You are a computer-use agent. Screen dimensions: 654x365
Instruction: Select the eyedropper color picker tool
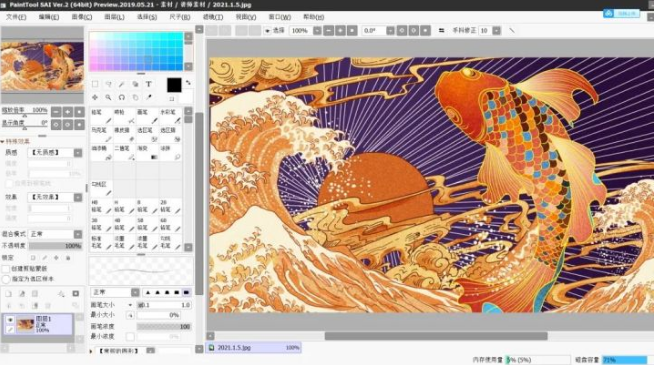tap(148, 97)
